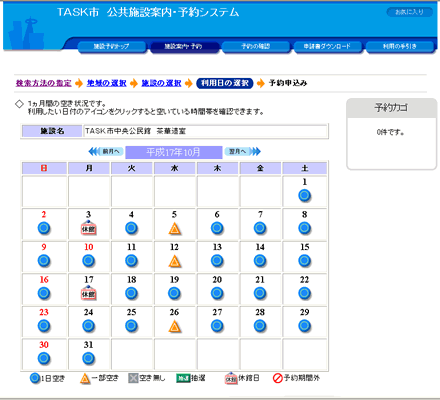Click the blue circle for October 29
Viewport: 440px width, 400px height.
tap(304, 326)
